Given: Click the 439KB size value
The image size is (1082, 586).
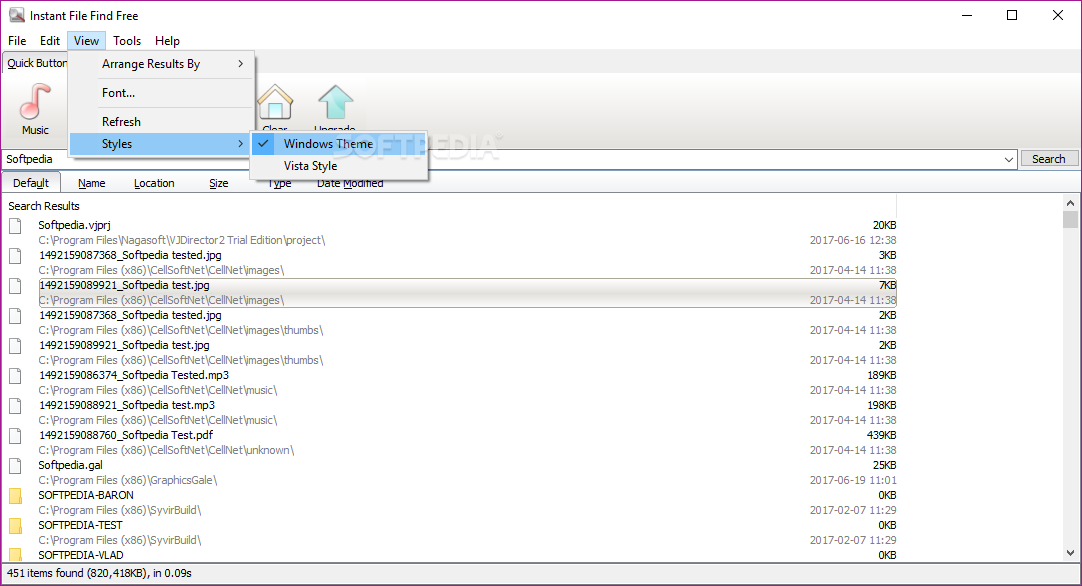Looking at the screenshot, I should point(882,436).
